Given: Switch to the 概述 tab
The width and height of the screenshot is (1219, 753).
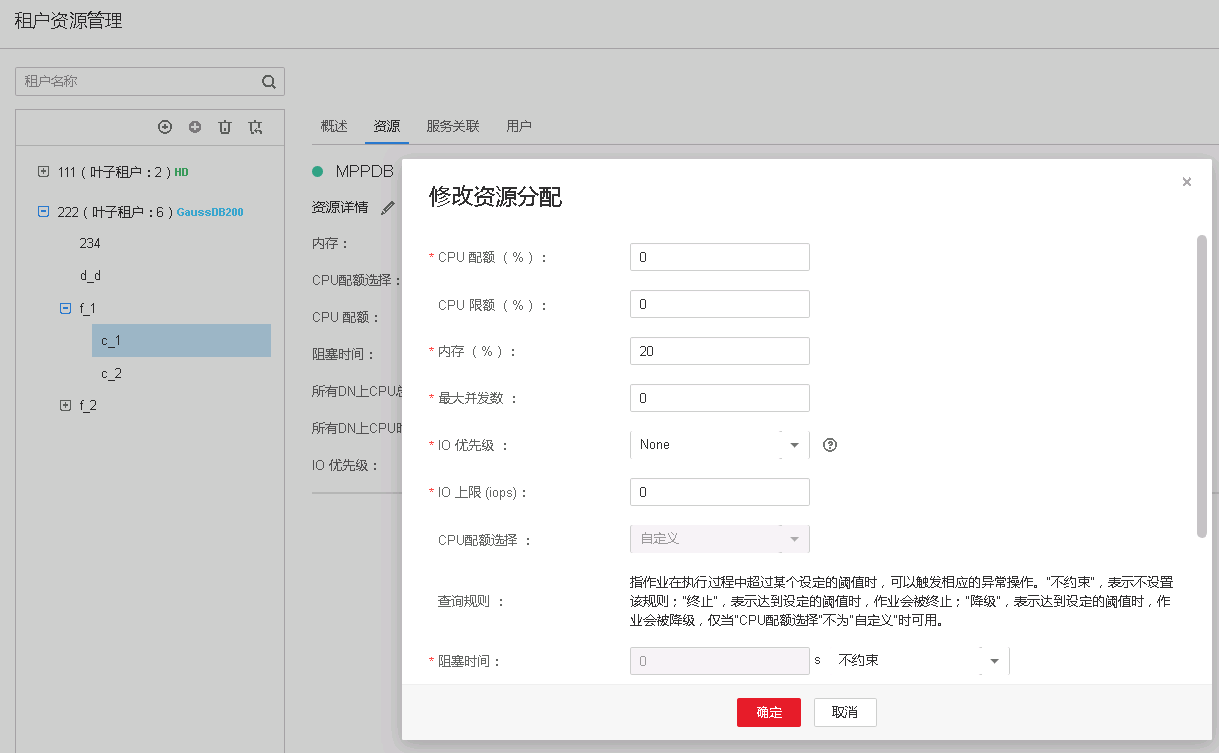Looking at the screenshot, I should click(x=334, y=126).
